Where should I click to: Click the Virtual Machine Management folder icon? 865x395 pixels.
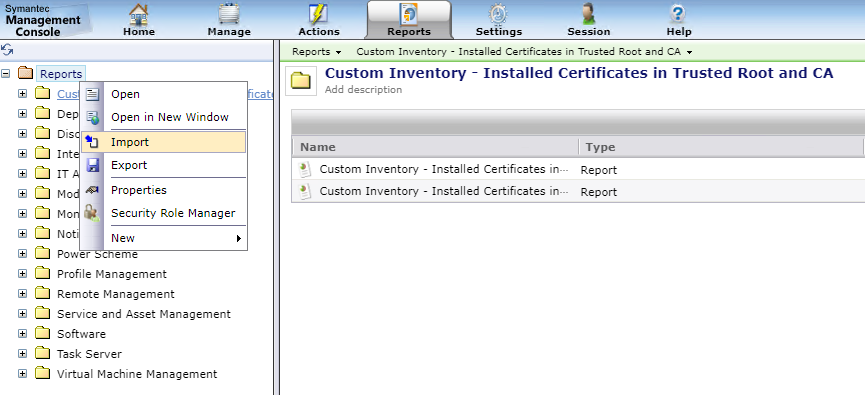(42, 373)
